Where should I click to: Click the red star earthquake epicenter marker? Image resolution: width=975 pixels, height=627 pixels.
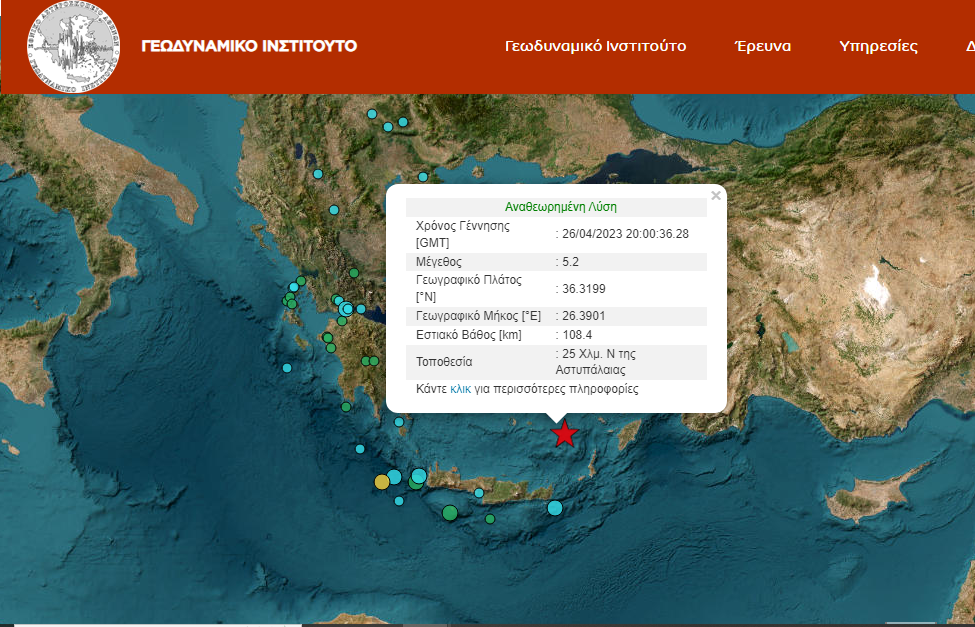click(565, 433)
